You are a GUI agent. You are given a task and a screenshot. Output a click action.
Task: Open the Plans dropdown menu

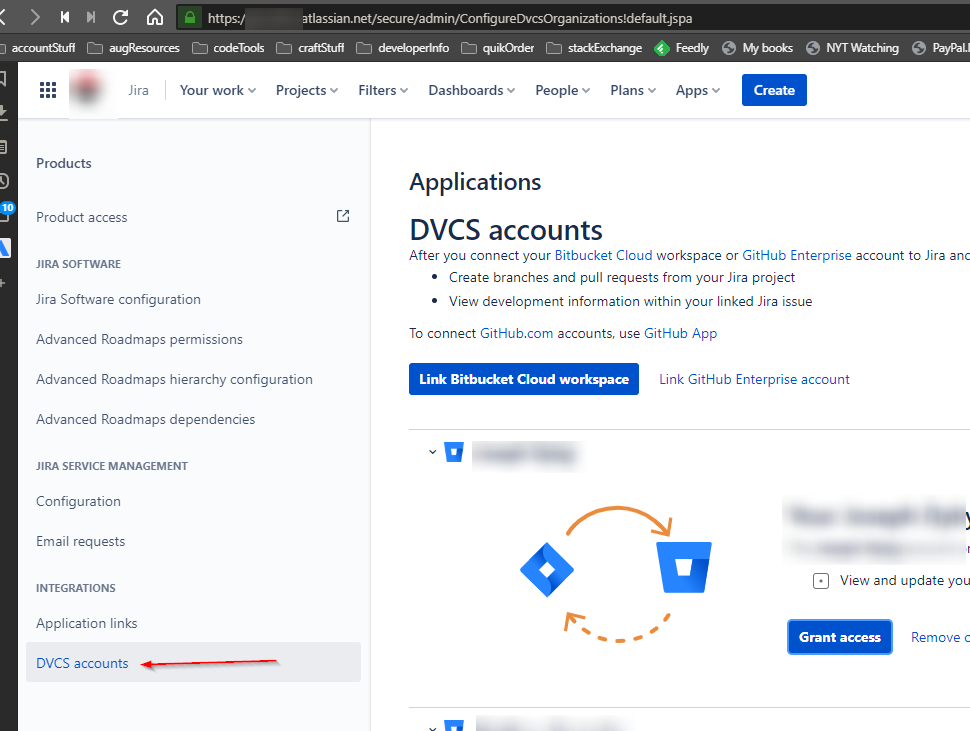(633, 90)
